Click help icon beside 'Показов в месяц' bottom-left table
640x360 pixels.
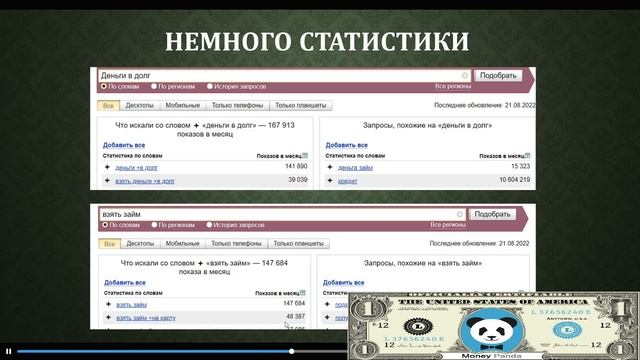coord(302,293)
